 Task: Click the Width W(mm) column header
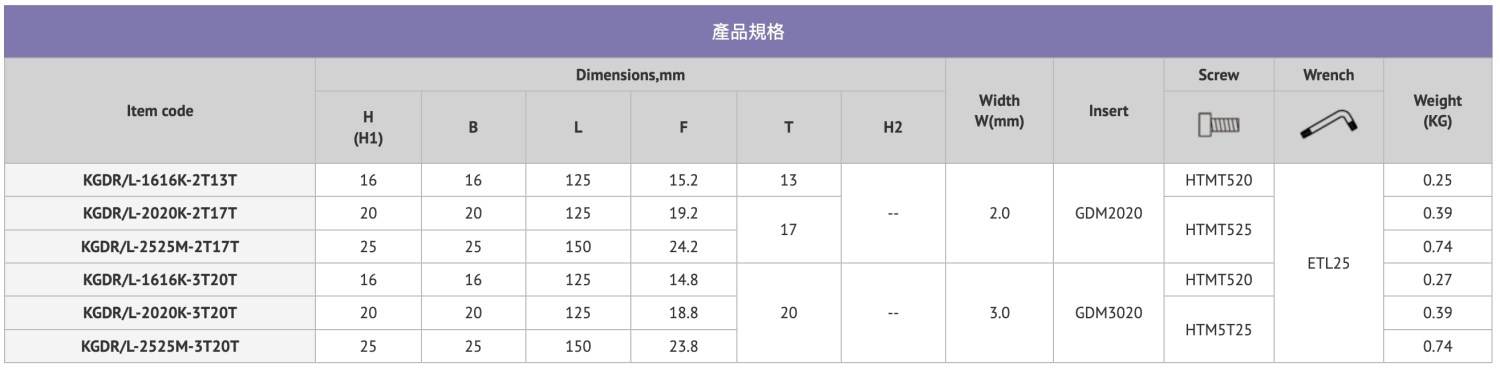(x=999, y=111)
